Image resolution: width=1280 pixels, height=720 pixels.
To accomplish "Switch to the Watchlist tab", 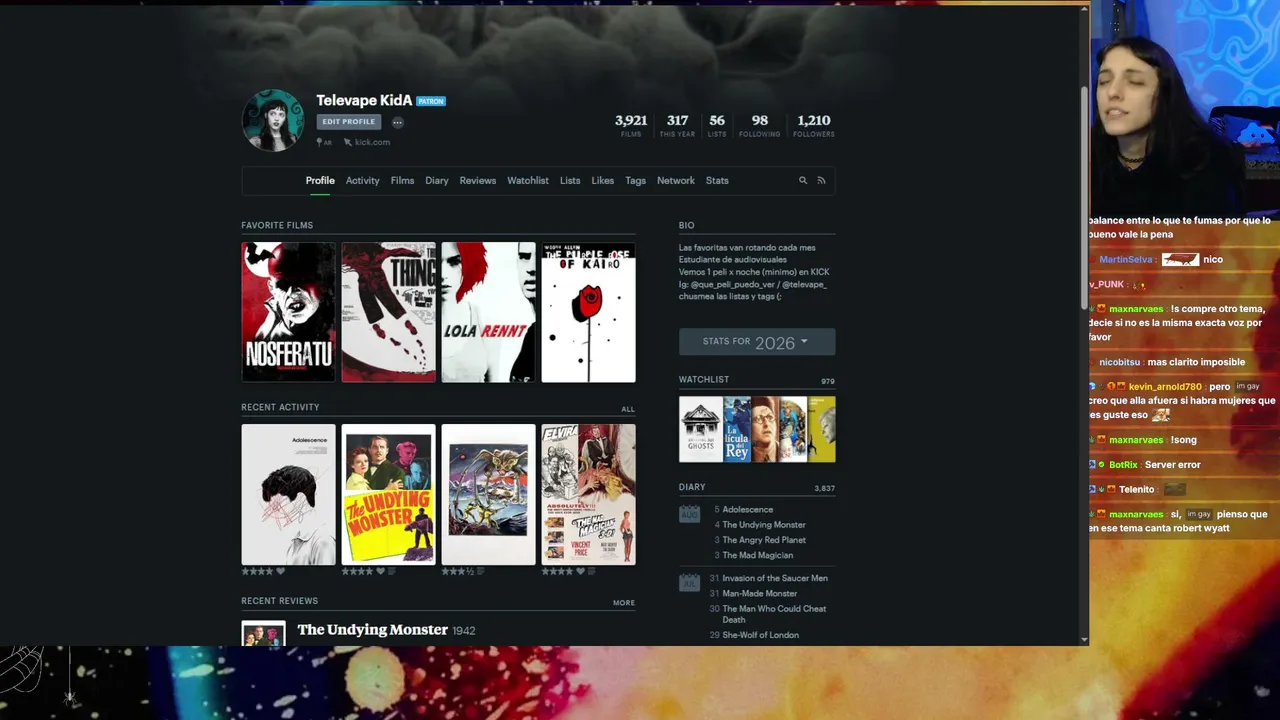I will point(528,181).
